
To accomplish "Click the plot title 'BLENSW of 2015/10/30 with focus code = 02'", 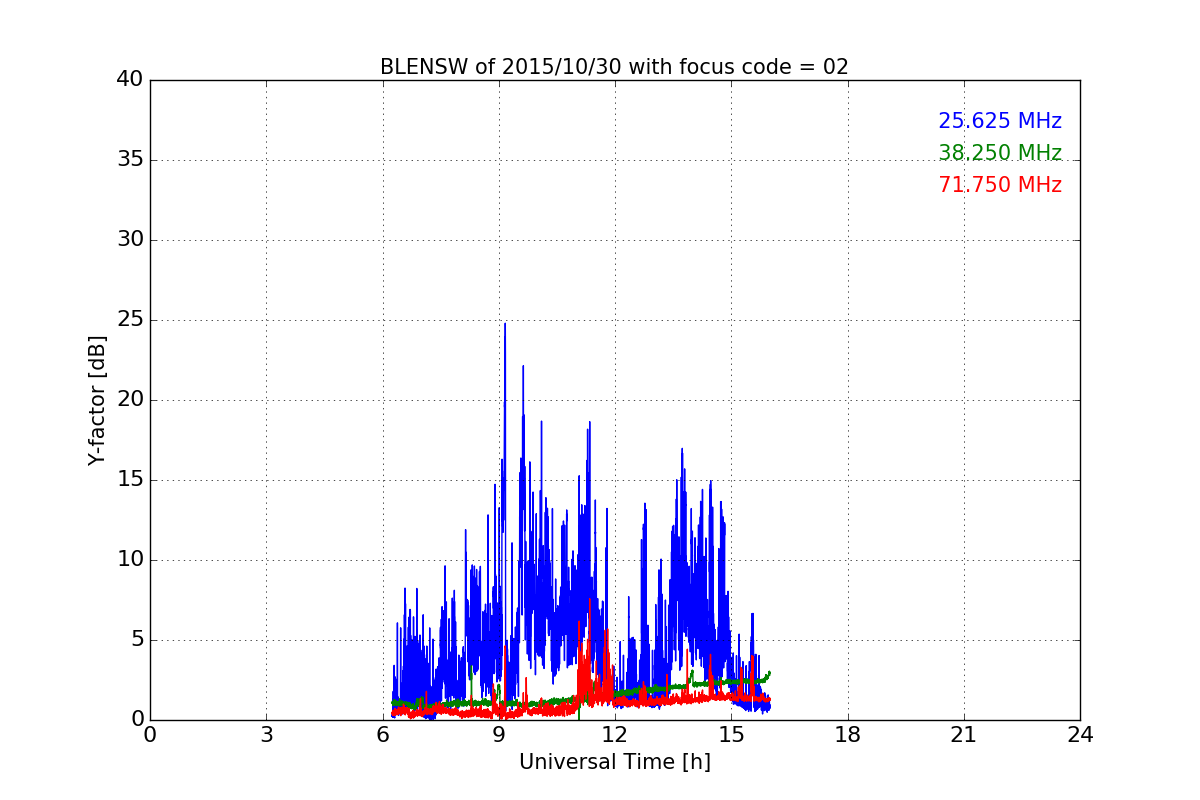I will 614,67.
